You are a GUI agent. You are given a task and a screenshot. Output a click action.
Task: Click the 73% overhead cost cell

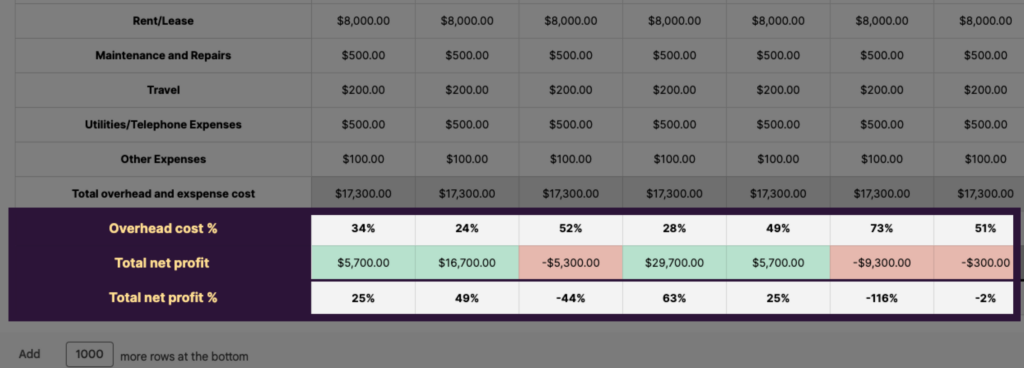point(882,228)
